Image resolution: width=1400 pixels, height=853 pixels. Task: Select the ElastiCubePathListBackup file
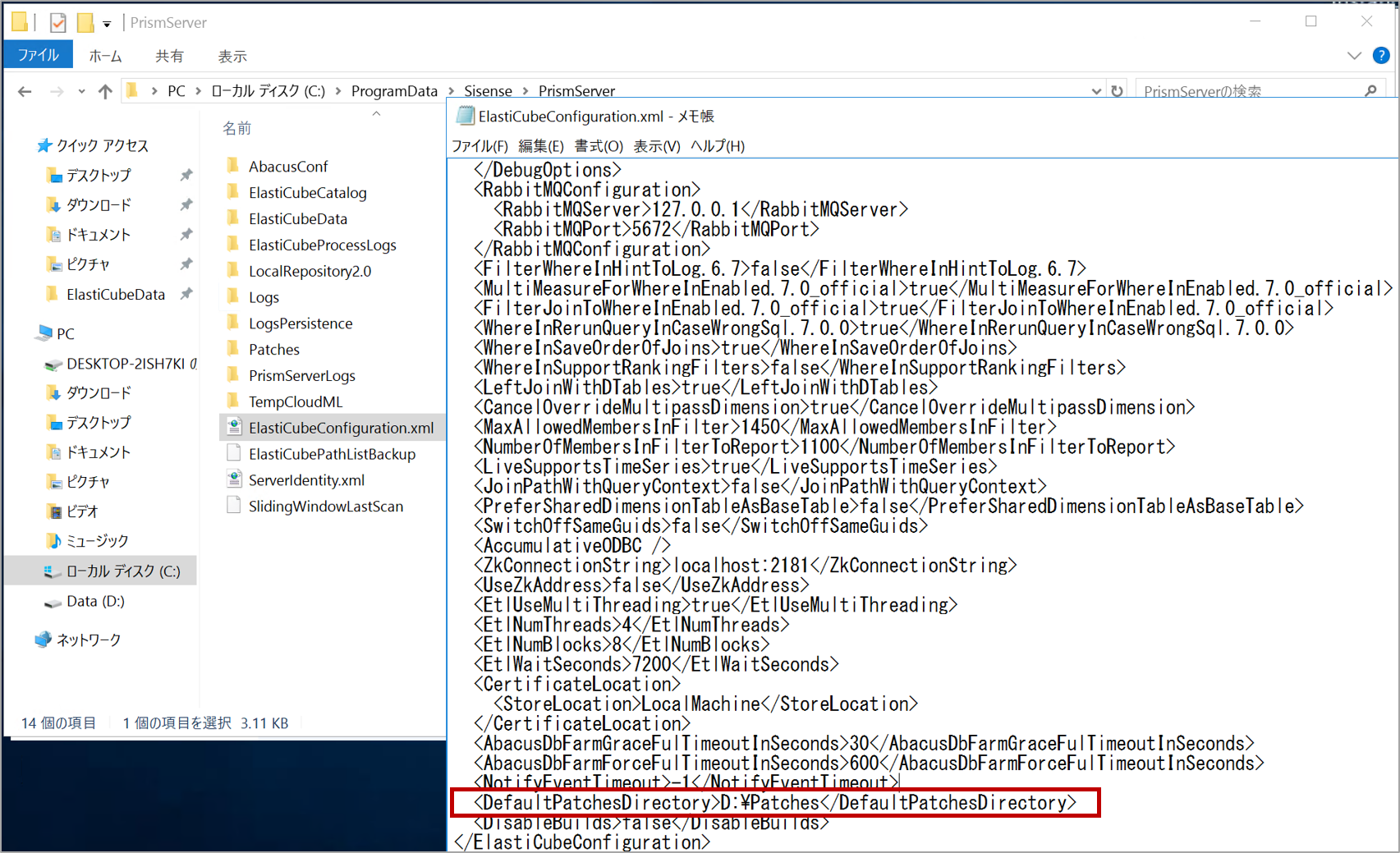[x=333, y=454]
